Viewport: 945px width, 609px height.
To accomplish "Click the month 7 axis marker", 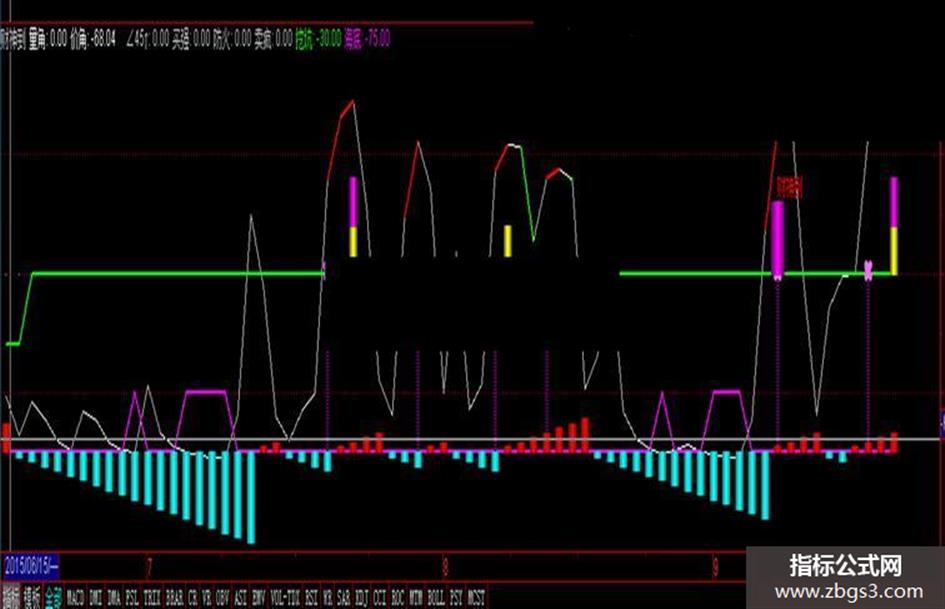I will click(149, 567).
